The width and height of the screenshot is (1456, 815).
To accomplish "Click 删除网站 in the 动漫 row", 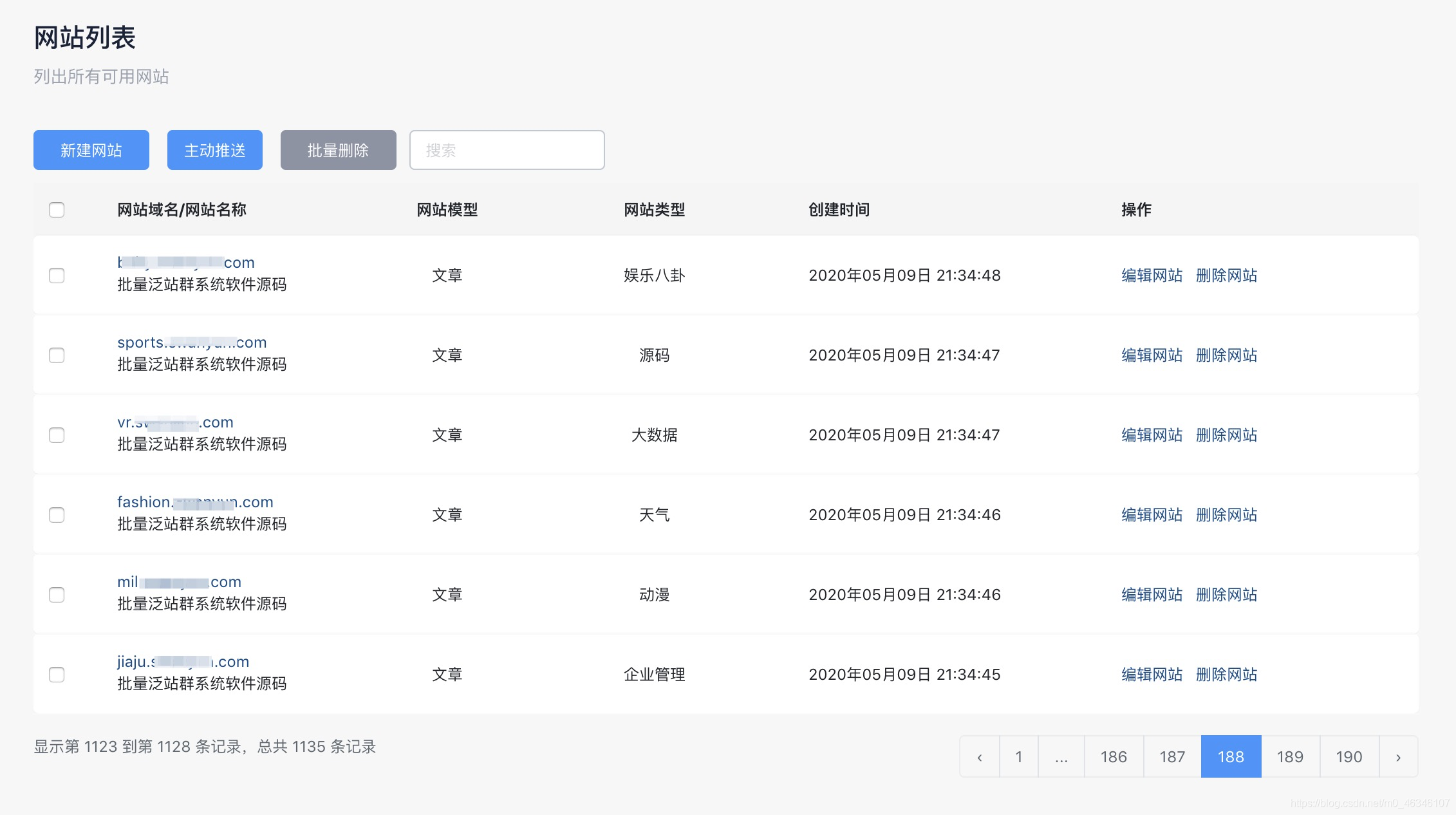I will pyautogui.click(x=1227, y=595).
